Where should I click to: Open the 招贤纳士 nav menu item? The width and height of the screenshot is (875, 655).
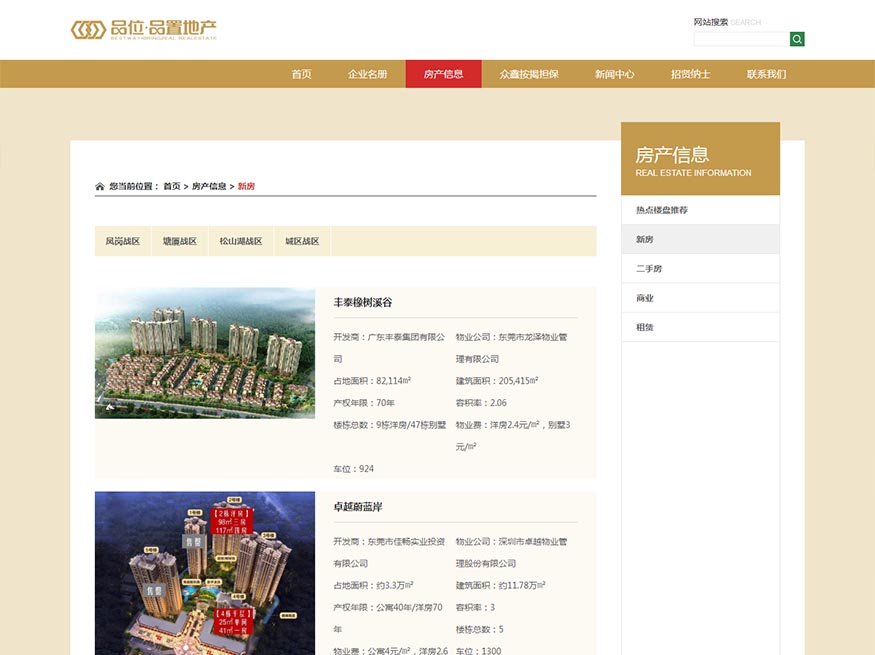coord(690,74)
